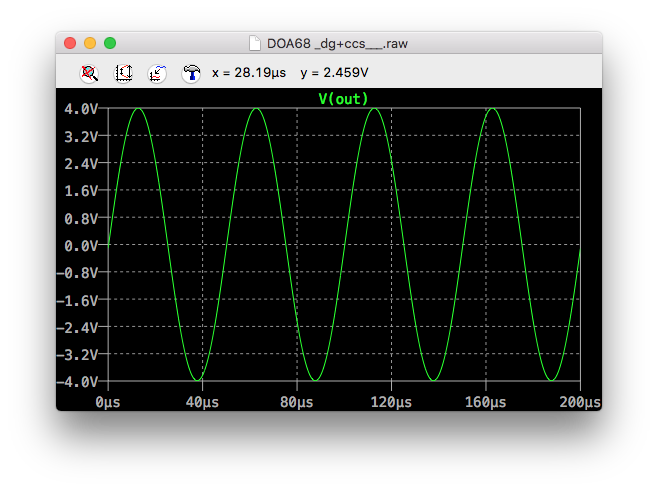Click the 160µs time axis label
This screenshot has width=658, height=491.
pos(486,402)
